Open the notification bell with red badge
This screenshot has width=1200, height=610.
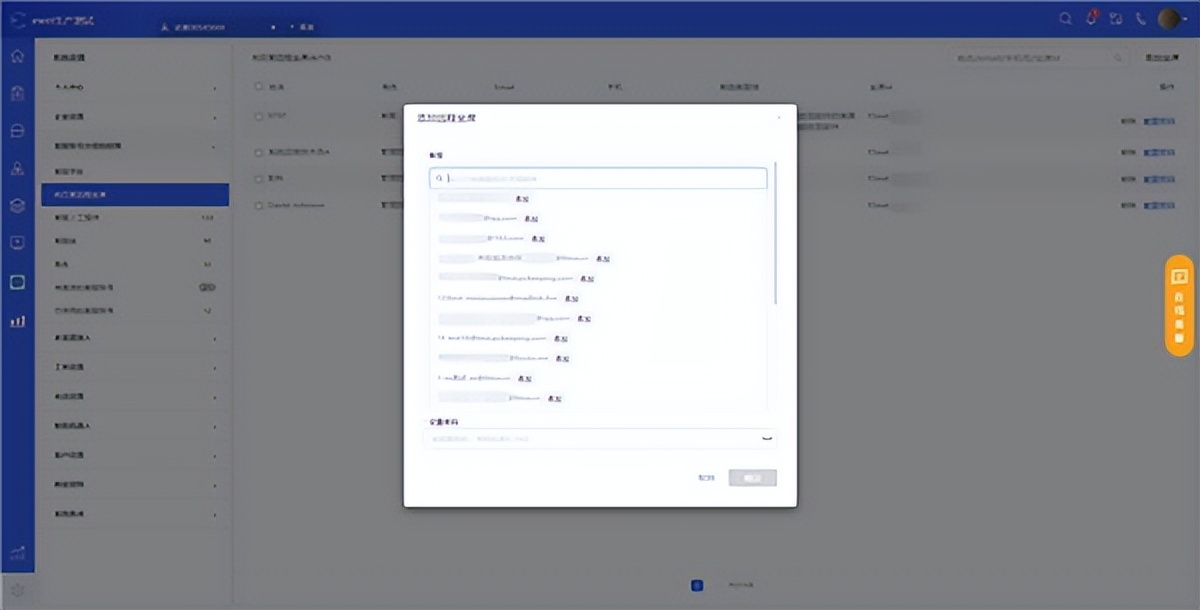(x=1092, y=18)
